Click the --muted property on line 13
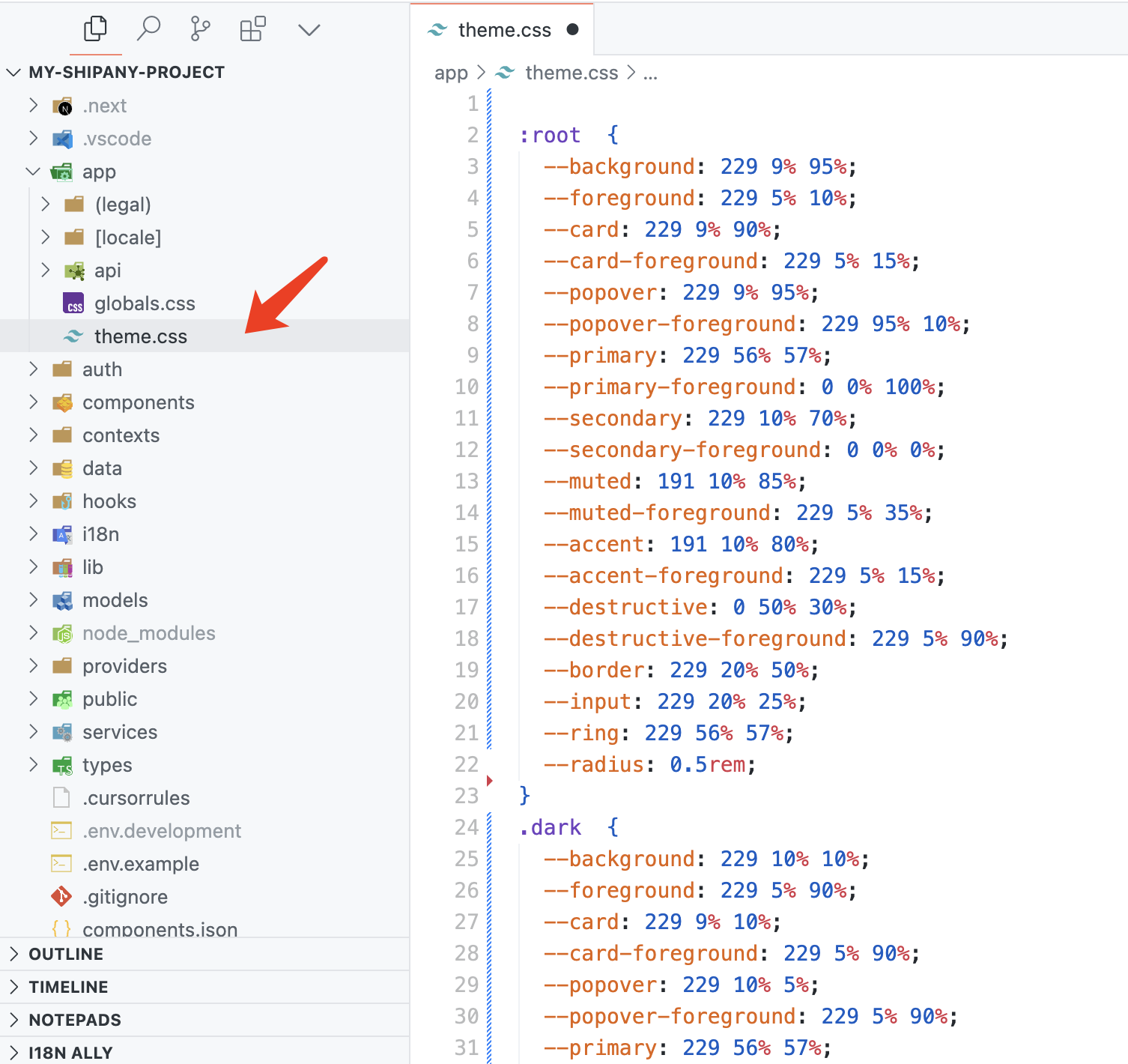Viewport: 1128px width, 1064px height. 588,481
